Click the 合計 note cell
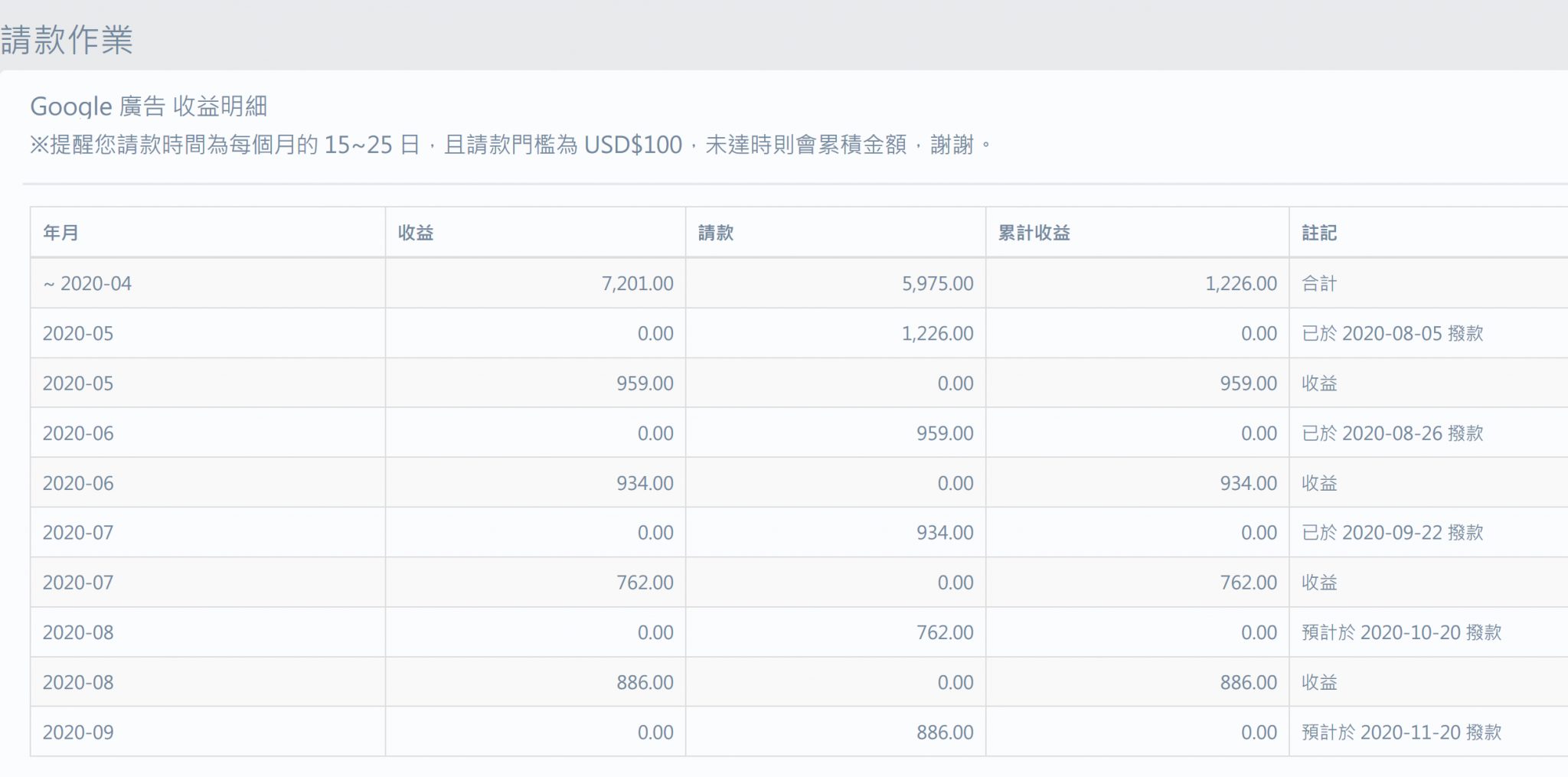Screen dimensions: 1568x777 click(1319, 284)
